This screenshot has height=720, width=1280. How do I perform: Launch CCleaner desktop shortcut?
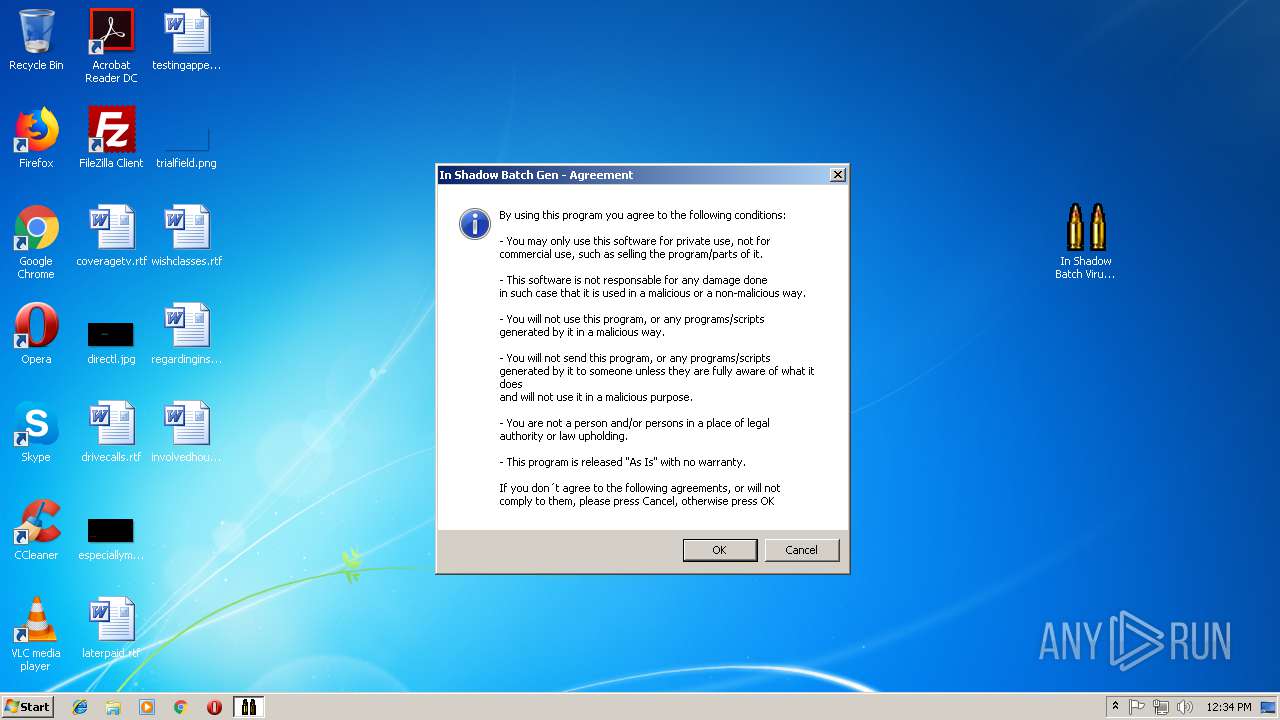click(x=36, y=530)
